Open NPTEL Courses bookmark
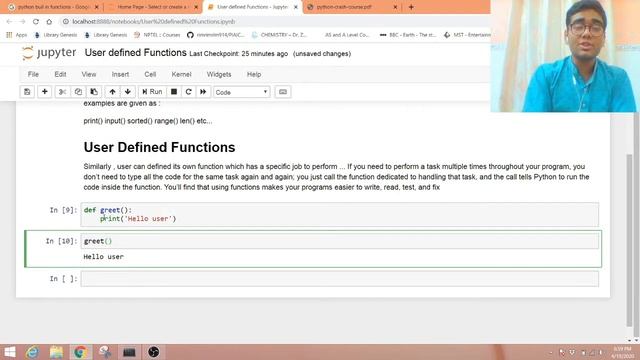 point(157,35)
